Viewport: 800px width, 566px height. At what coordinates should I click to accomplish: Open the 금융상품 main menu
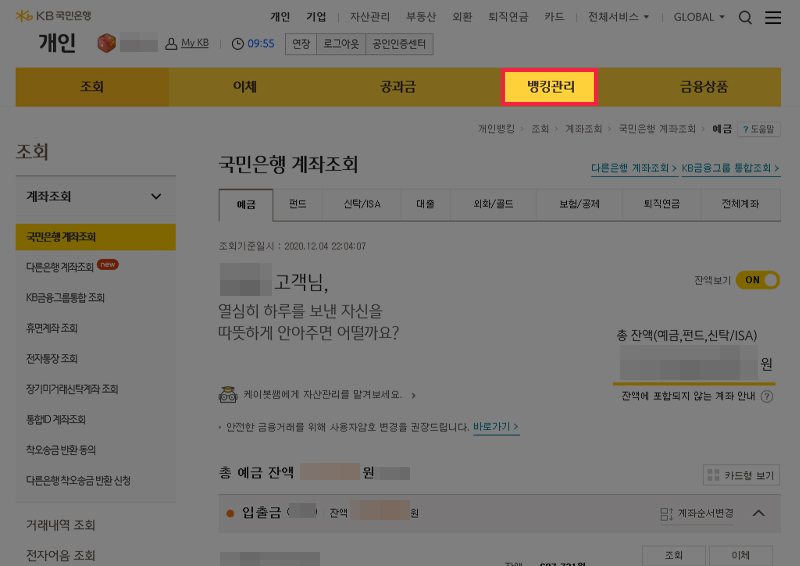(x=704, y=87)
